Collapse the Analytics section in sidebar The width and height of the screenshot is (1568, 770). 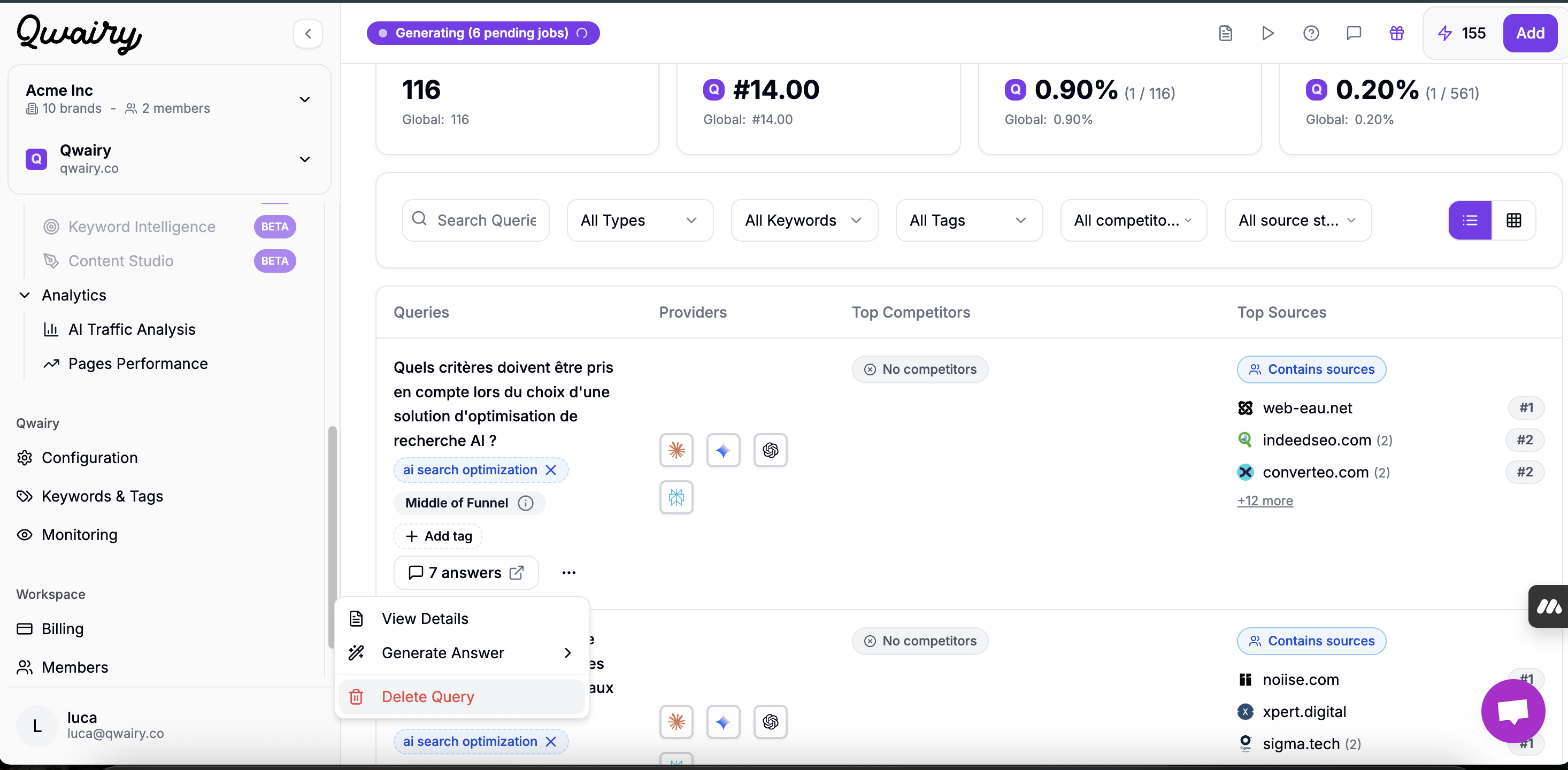click(x=25, y=295)
